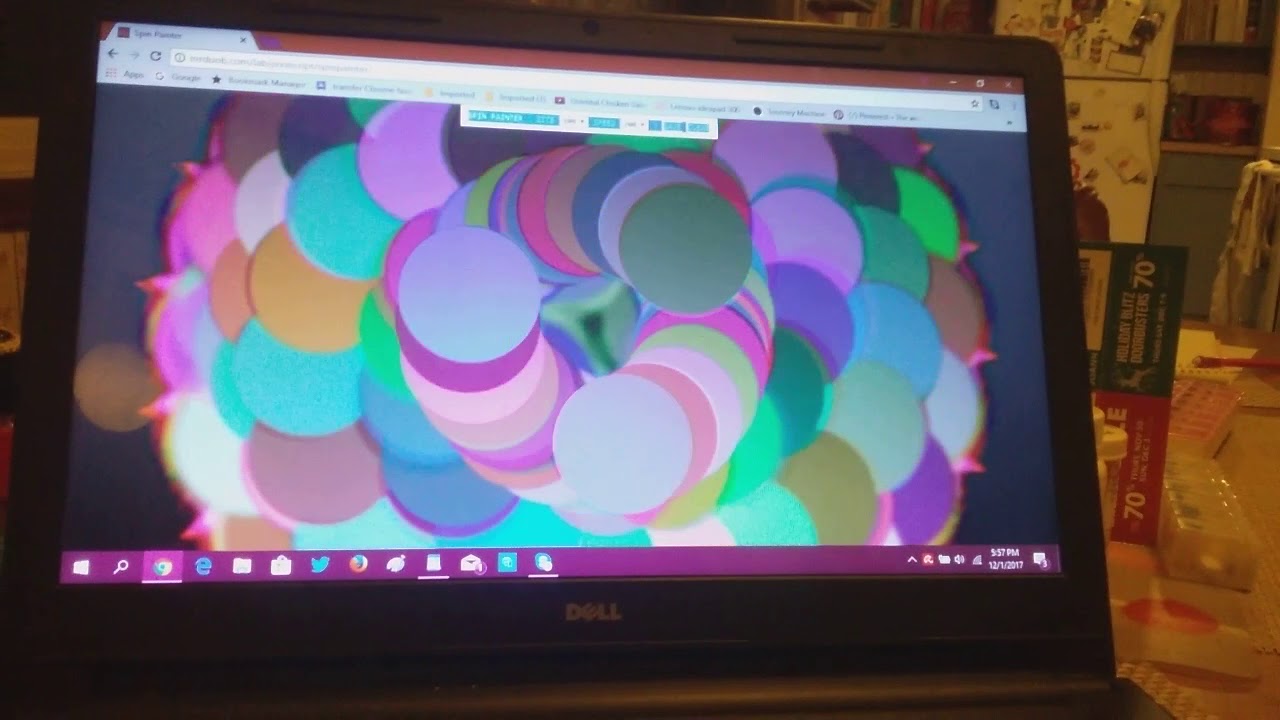
Task: Open the first Imported bookmarks folder
Action: (450, 93)
